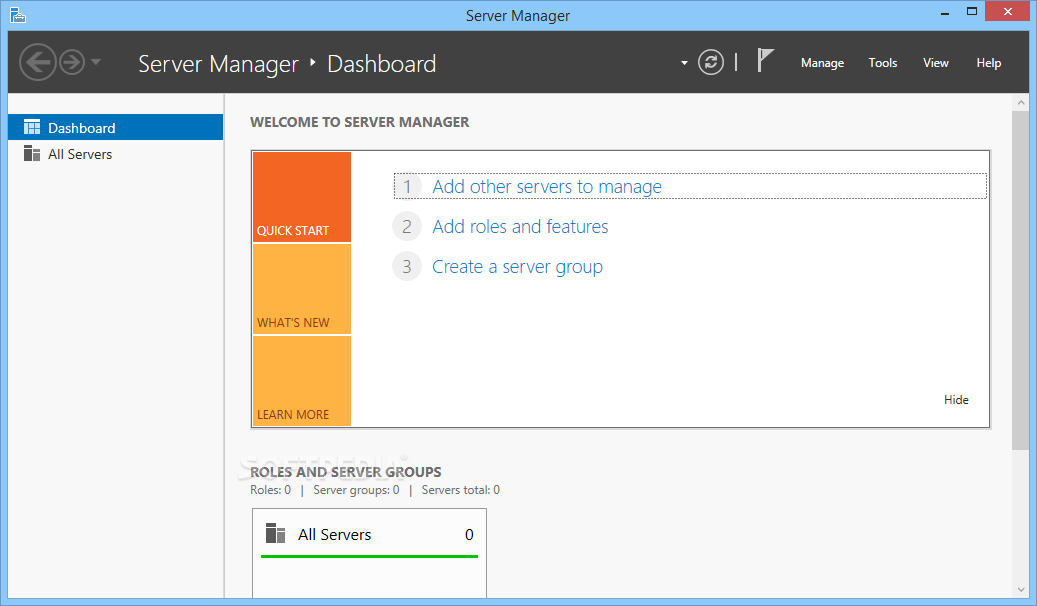Open the Manage menu
1037x606 pixels.
tap(822, 63)
